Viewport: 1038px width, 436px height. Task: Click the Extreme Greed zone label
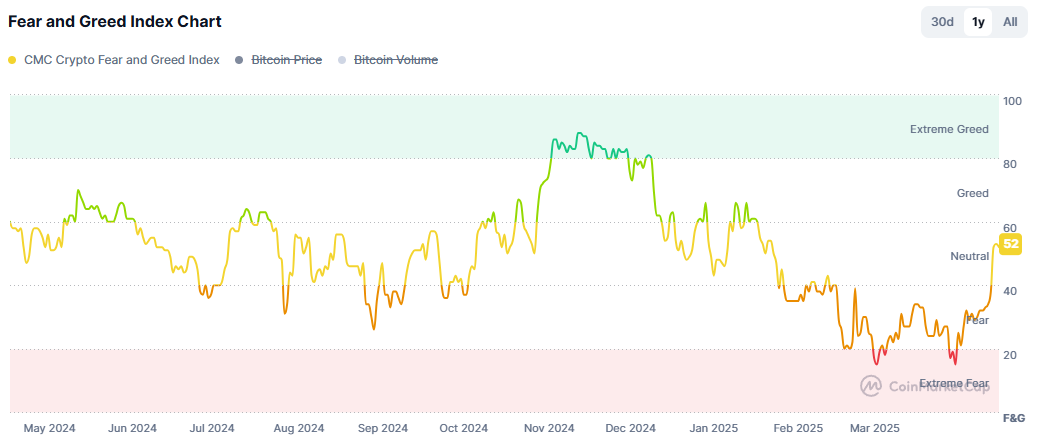948,129
